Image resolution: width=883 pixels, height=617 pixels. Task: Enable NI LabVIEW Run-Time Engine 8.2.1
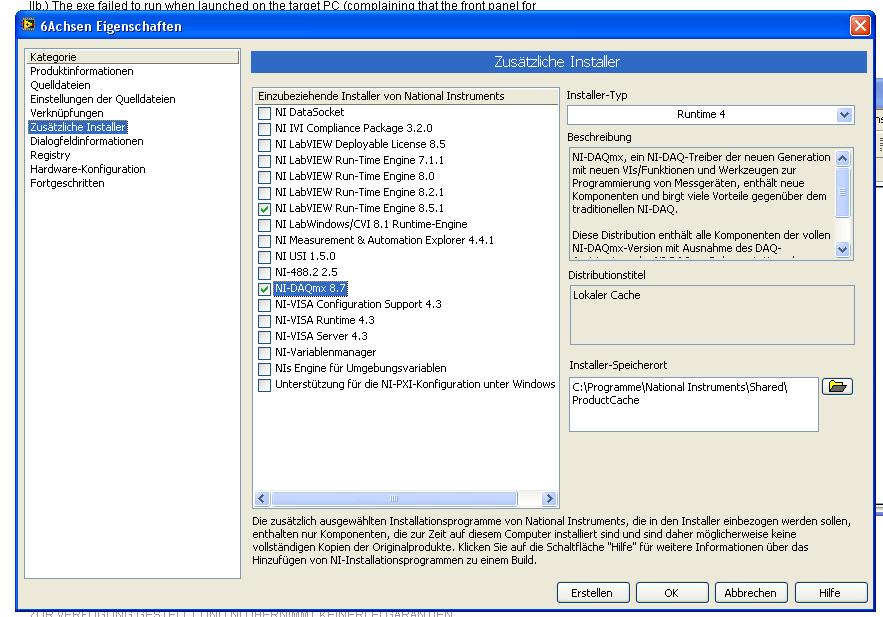click(264, 193)
